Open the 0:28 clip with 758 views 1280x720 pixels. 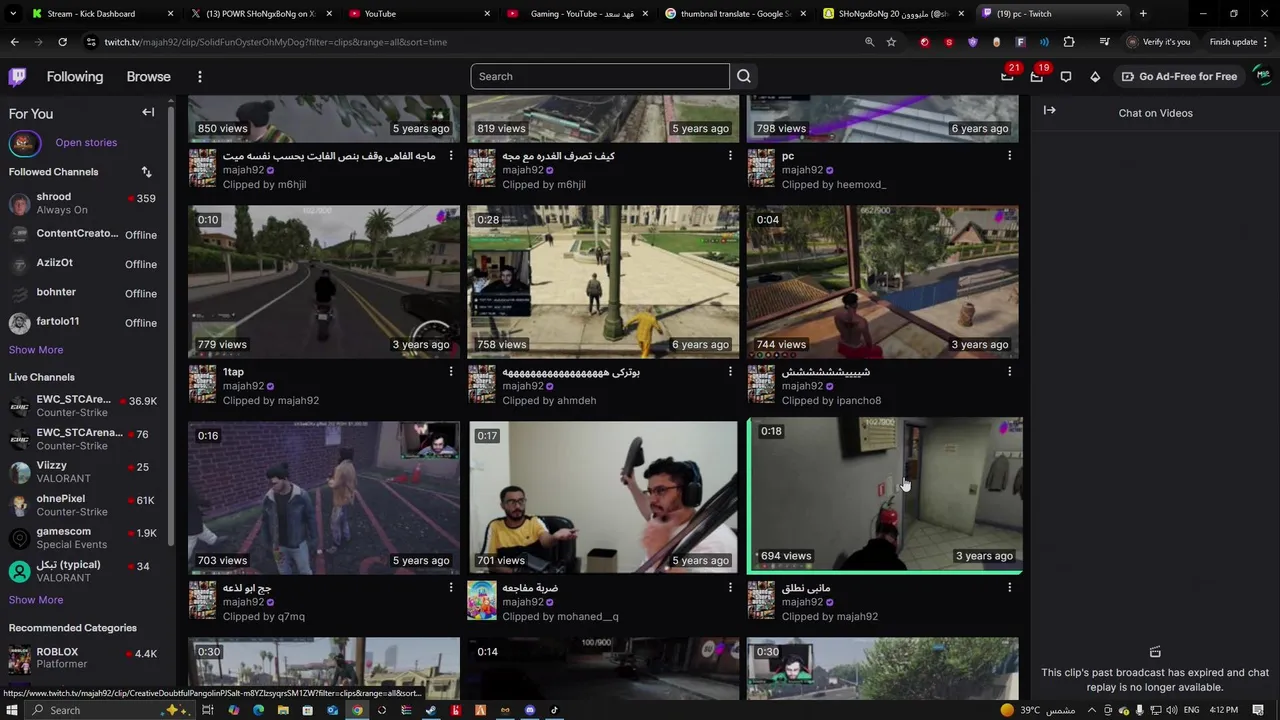click(x=603, y=282)
